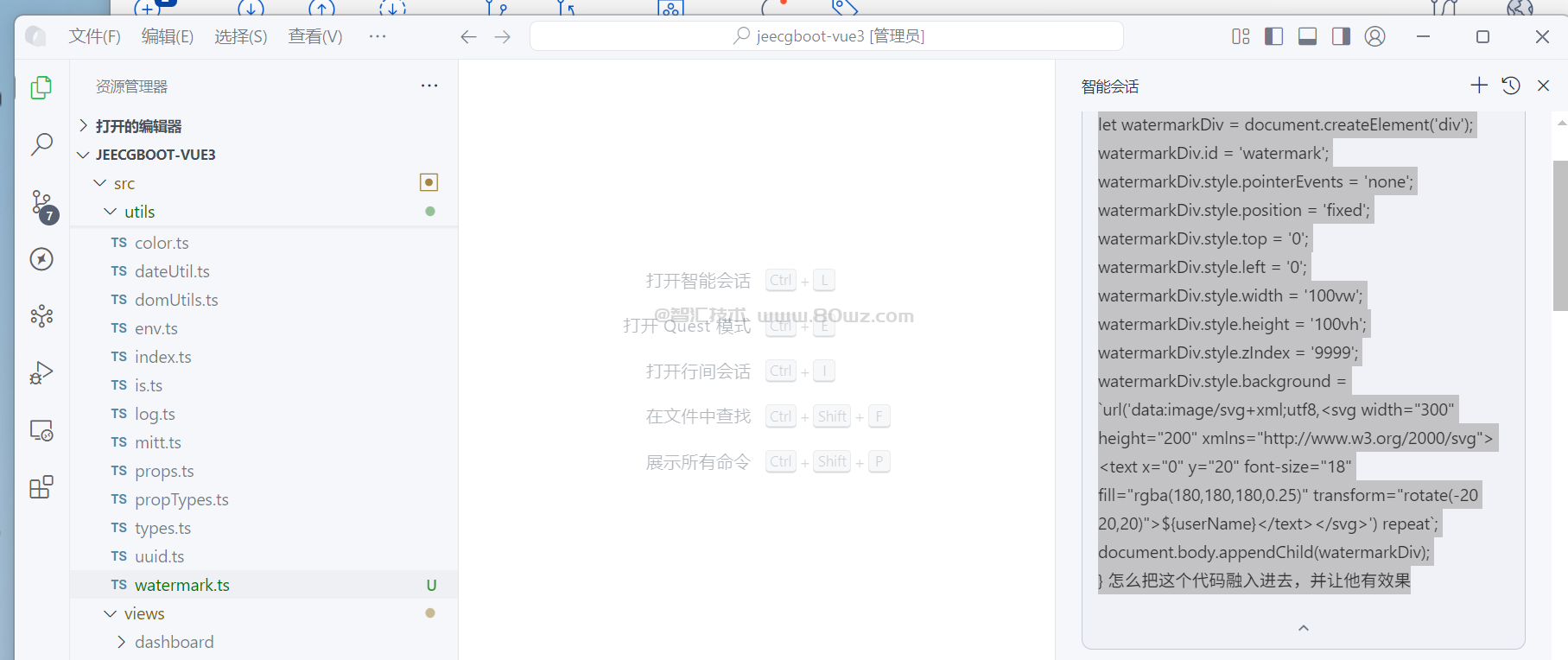Open the account profile icon
Image resolution: width=1568 pixels, height=660 pixels.
pos(1374,36)
